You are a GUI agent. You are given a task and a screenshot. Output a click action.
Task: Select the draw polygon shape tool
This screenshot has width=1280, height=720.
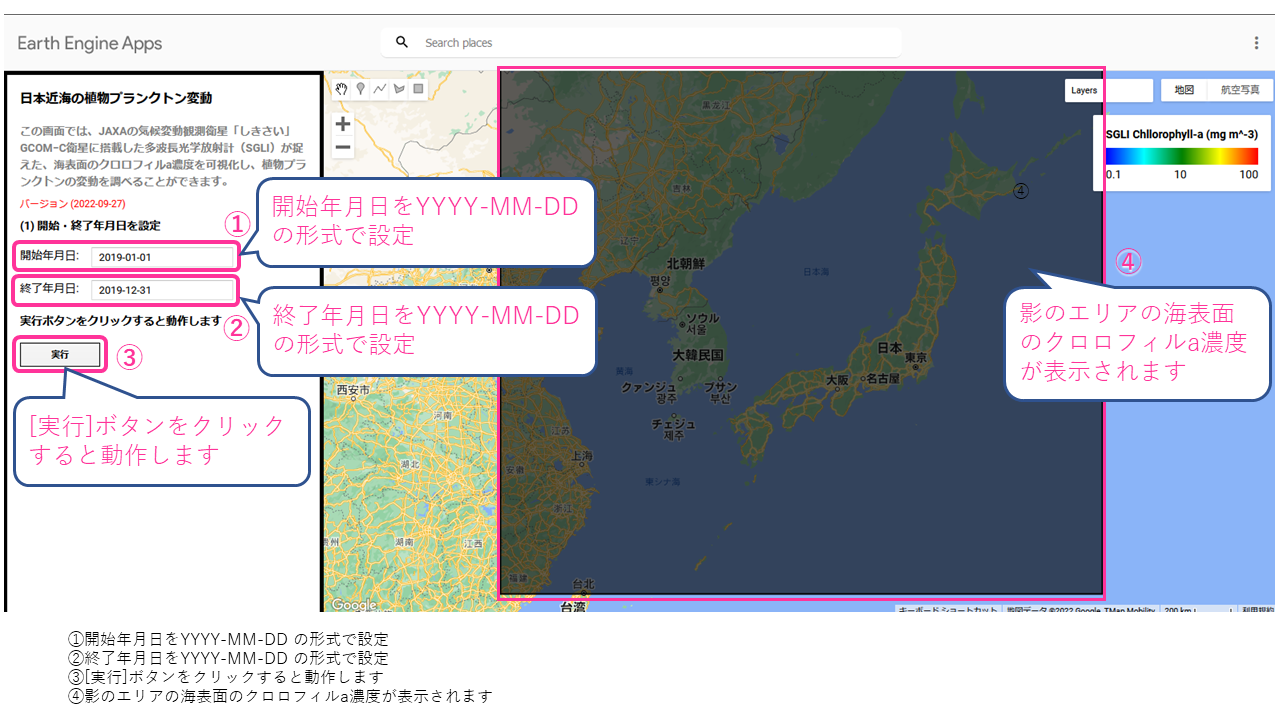399,88
